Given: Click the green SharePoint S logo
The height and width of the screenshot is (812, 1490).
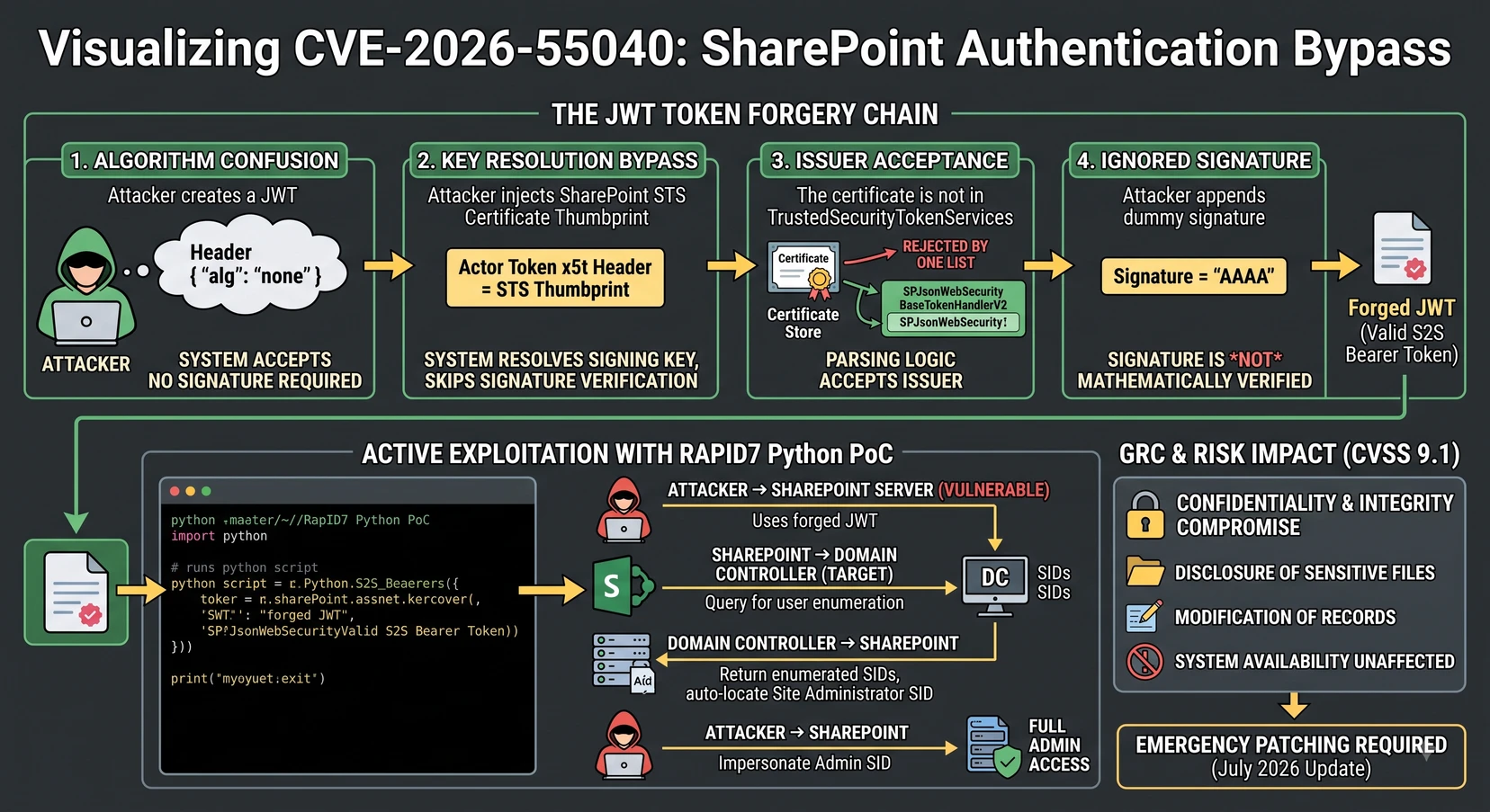Looking at the screenshot, I should [x=622, y=585].
